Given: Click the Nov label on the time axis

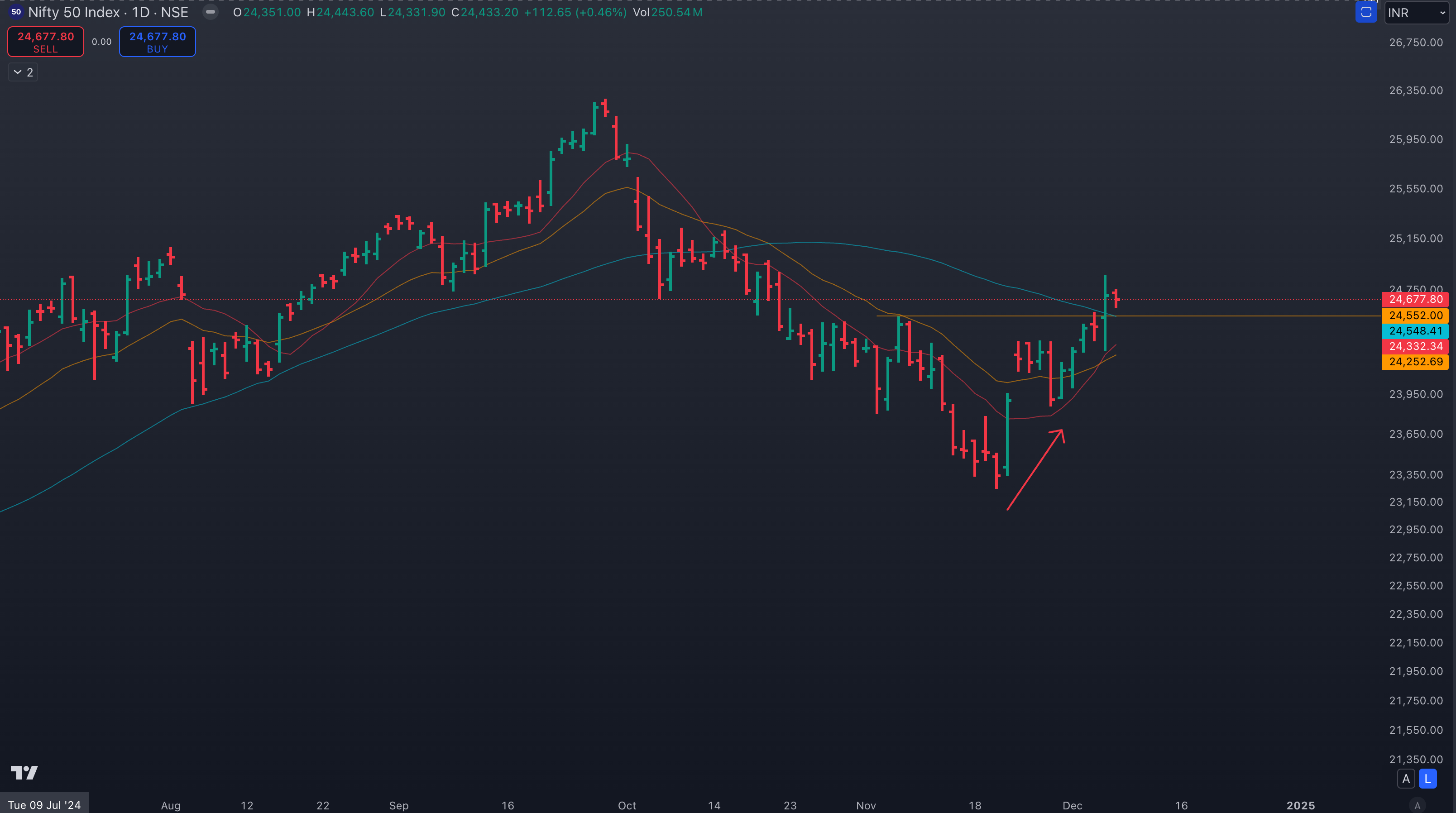Looking at the screenshot, I should pyautogui.click(x=866, y=806).
